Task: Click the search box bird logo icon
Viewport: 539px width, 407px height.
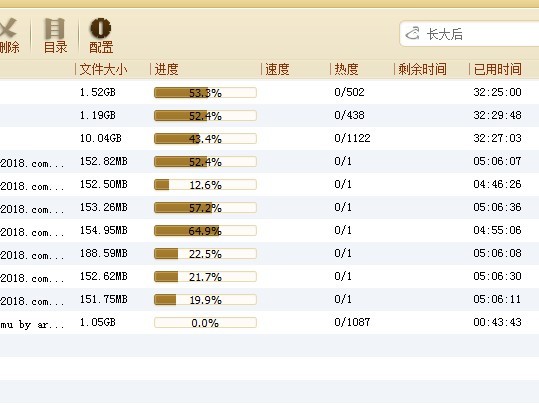Action: coord(412,34)
